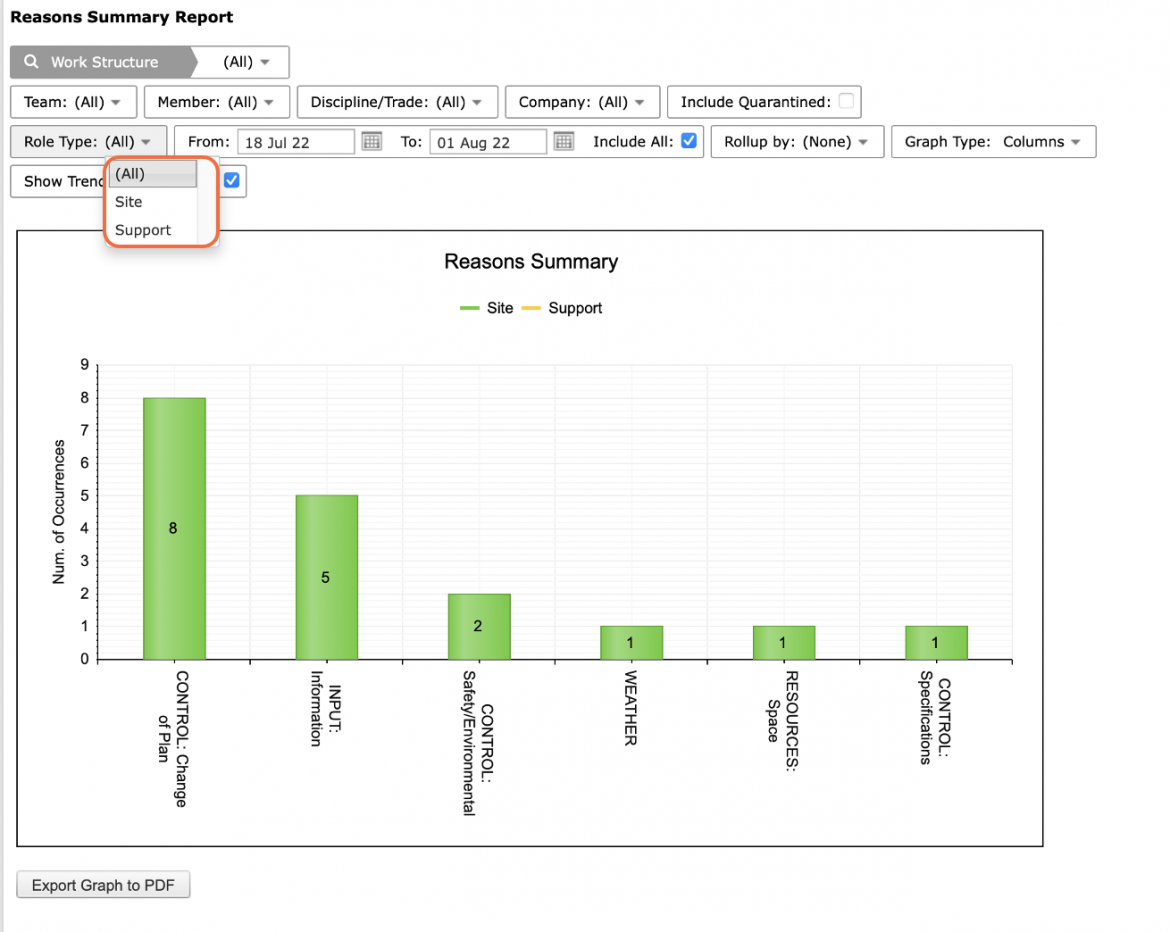Expand the Team filter dropdown

(x=73, y=102)
